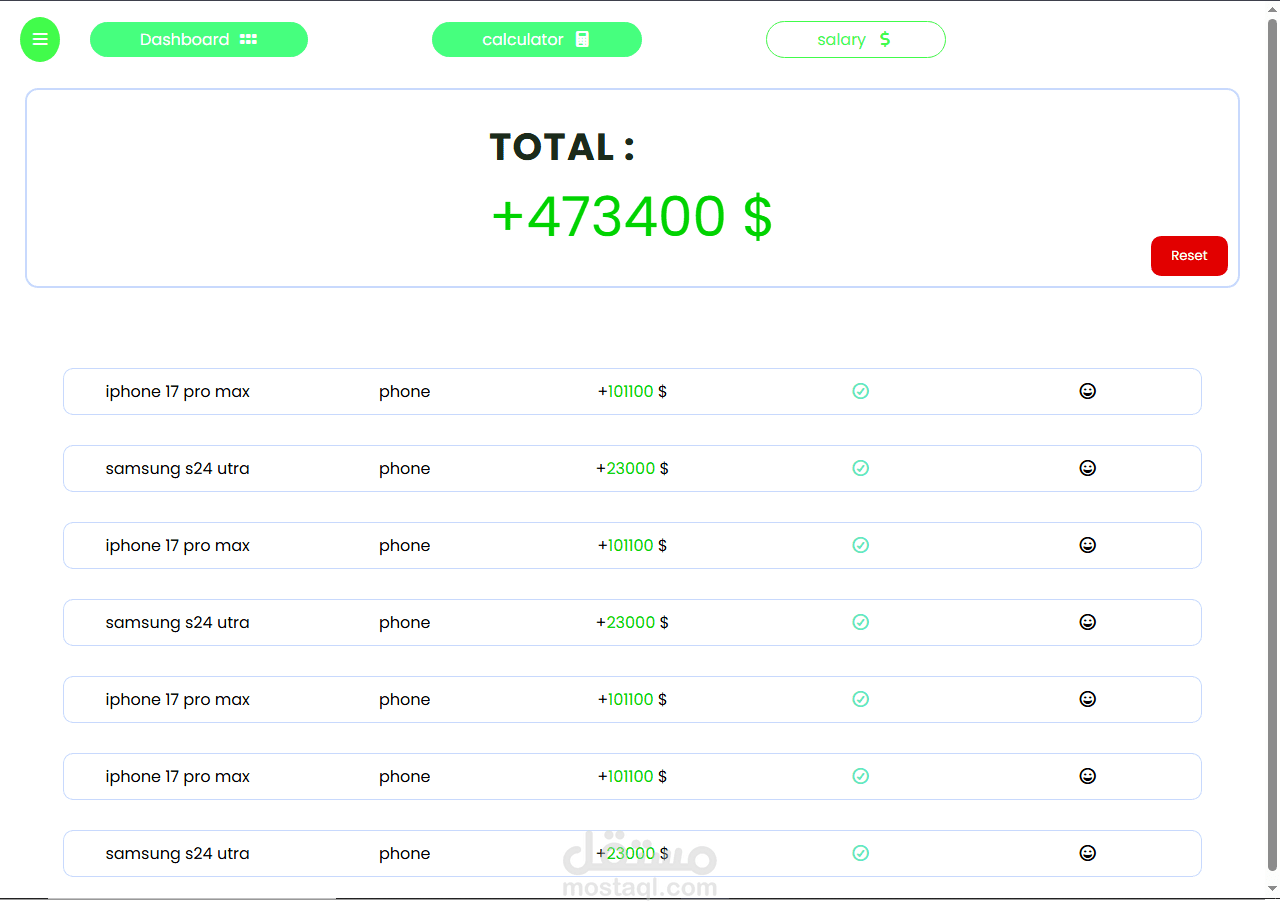Click the smiley face icon in the seventh row

(1088, 853)
